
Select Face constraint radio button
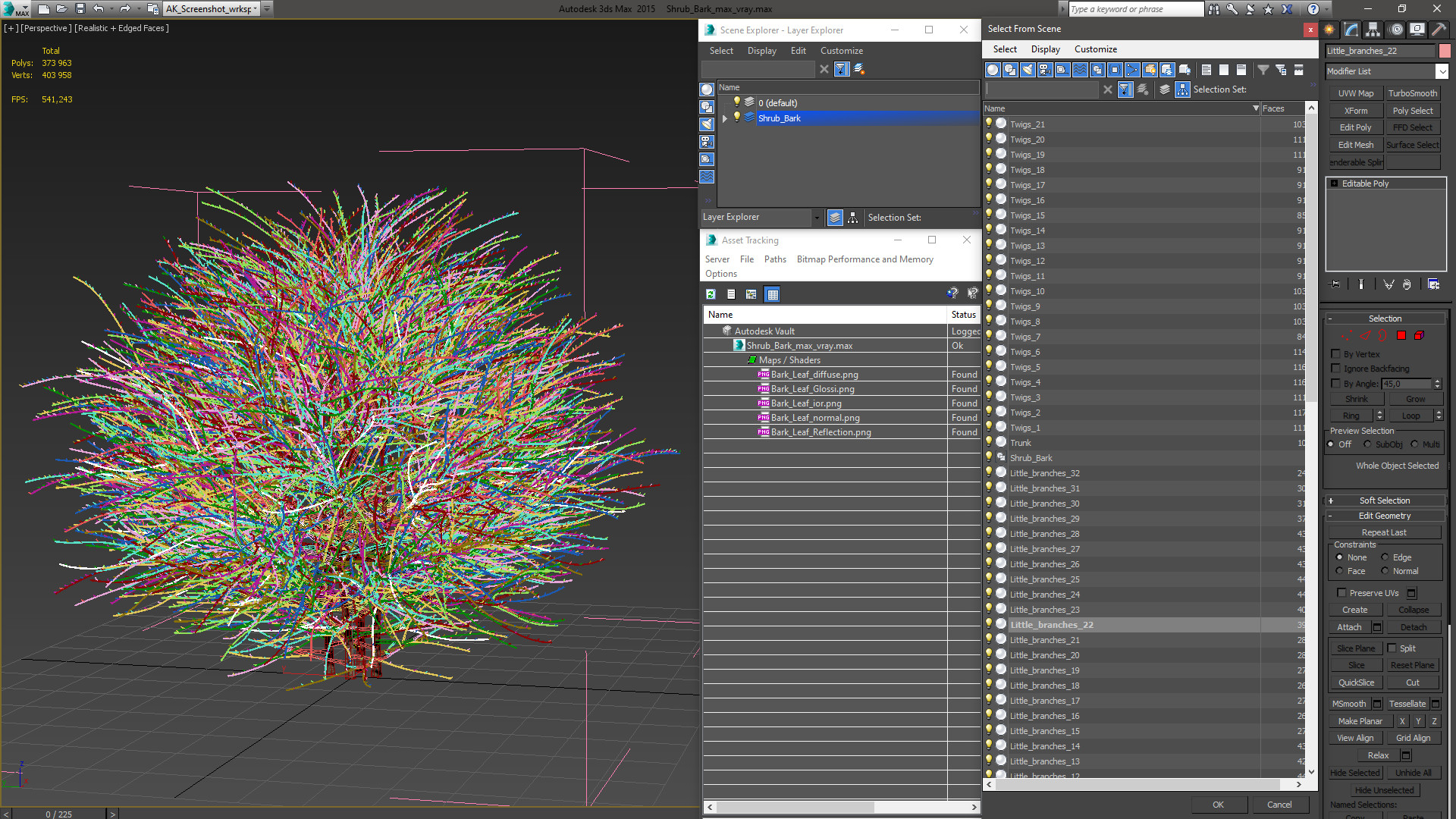click(x=1339, y=571)
